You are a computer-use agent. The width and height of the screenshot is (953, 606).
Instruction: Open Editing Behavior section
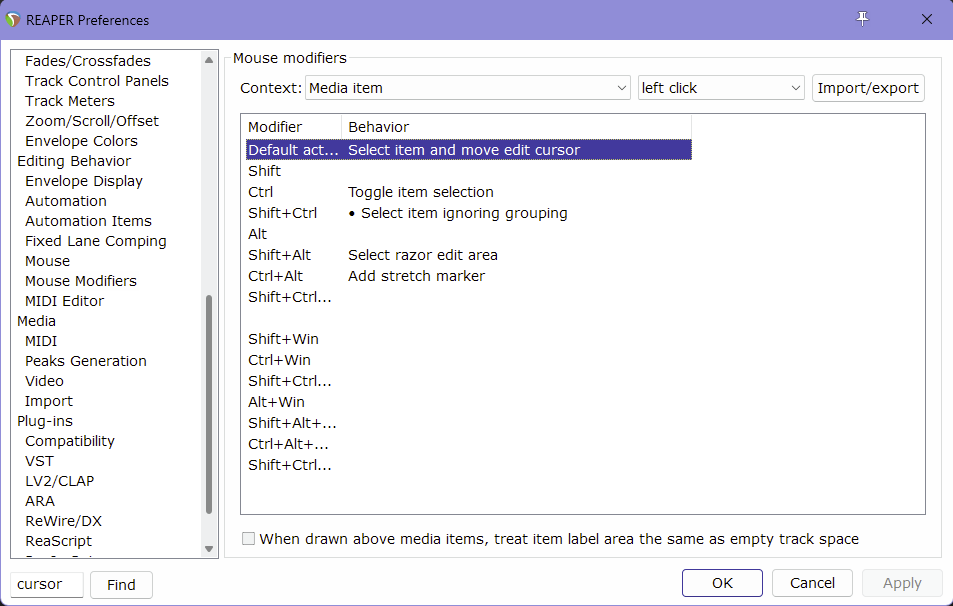click(x=74, y=161)
